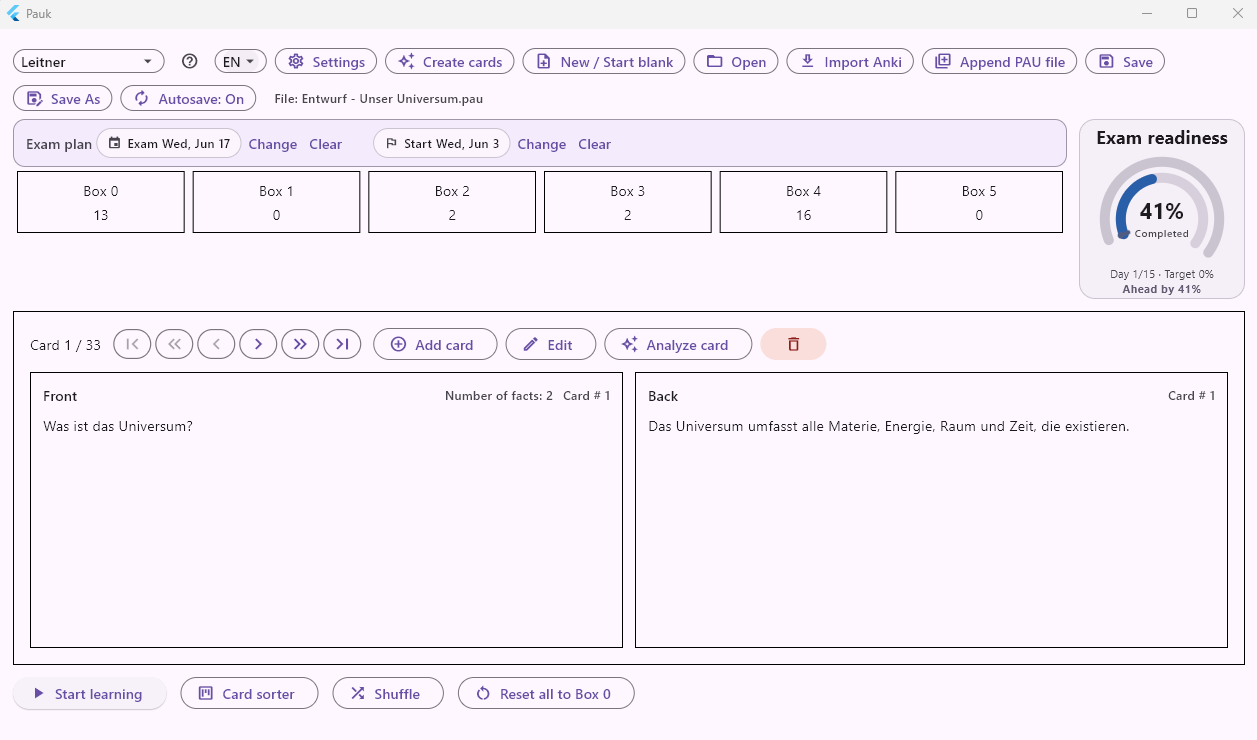This screenshot has height=740, width=1257.
Task: Click the Pauk Flutter app icon in the title bar
Action: tap(13, 14)
